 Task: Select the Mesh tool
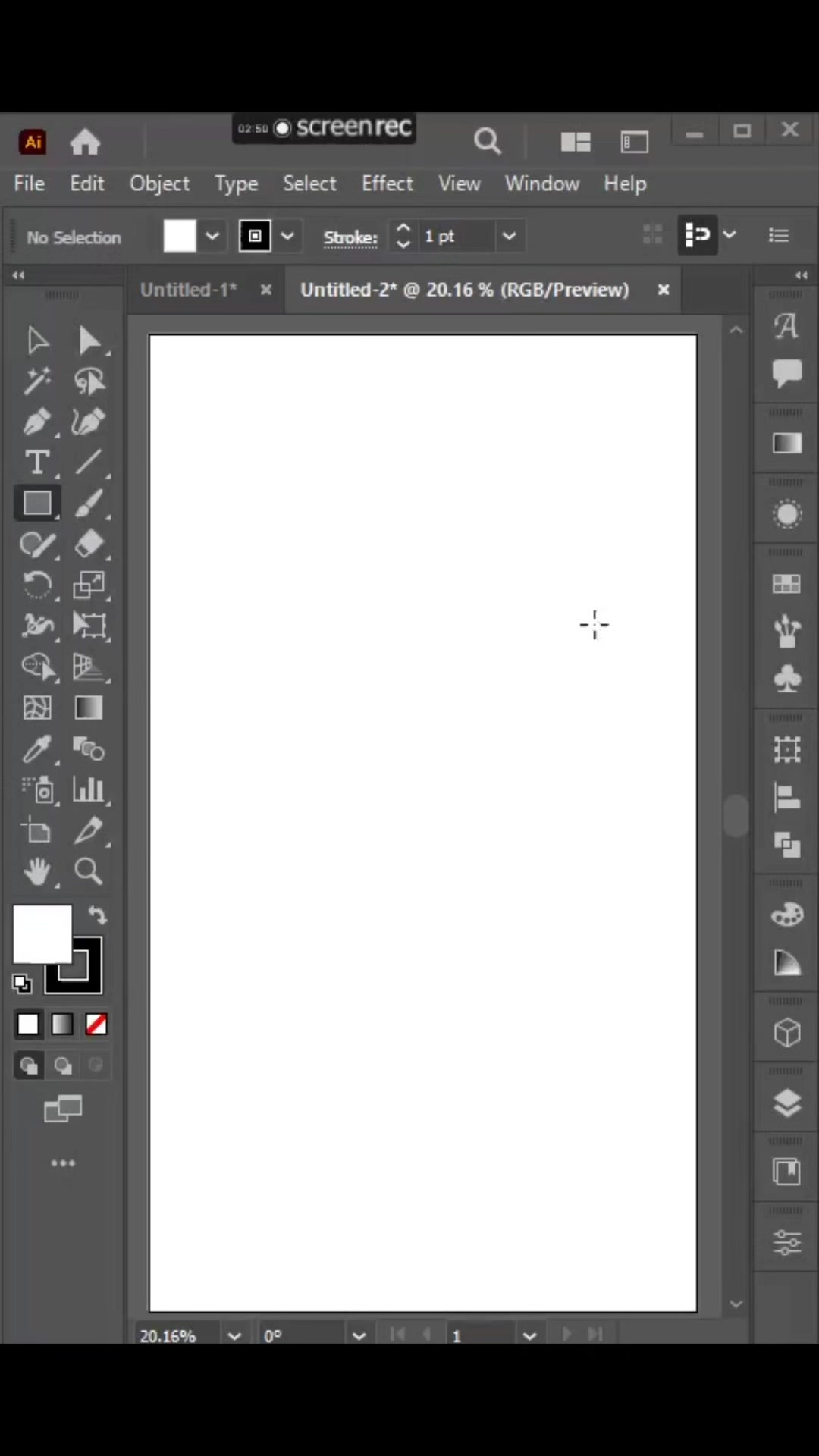(37, 708)
